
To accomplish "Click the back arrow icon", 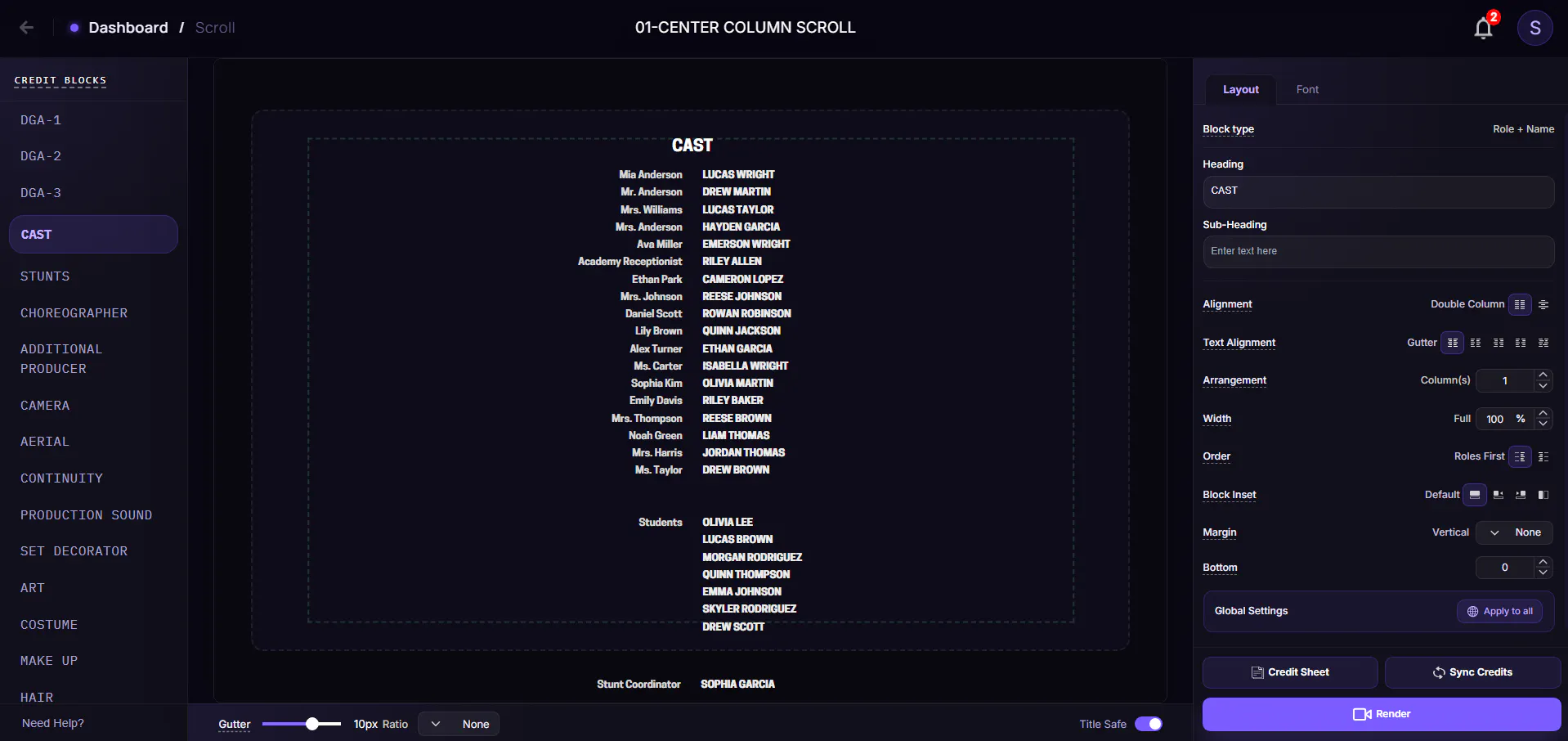I will click(x=26, y=28).
